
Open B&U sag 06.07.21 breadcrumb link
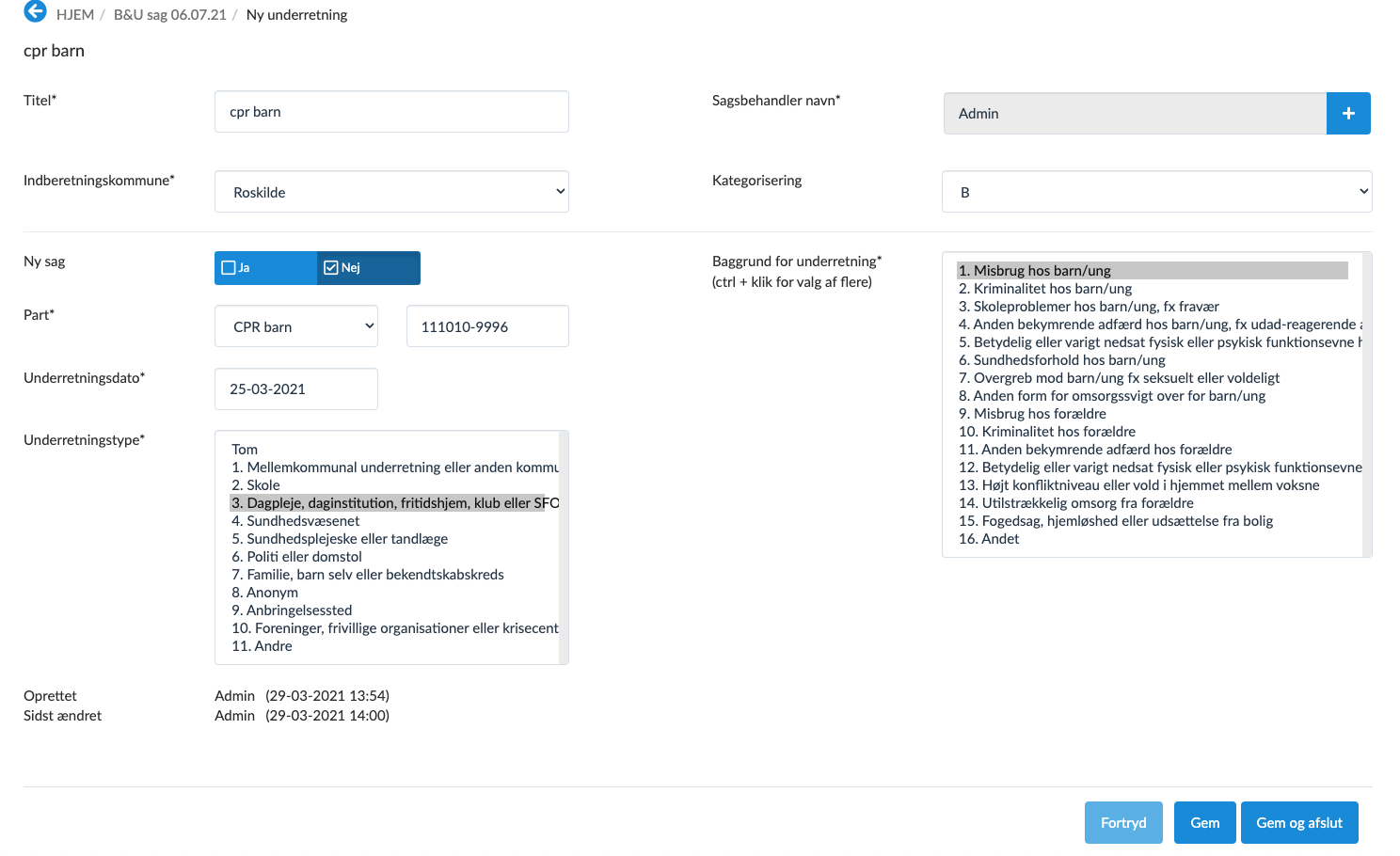[x=170, y=15]
